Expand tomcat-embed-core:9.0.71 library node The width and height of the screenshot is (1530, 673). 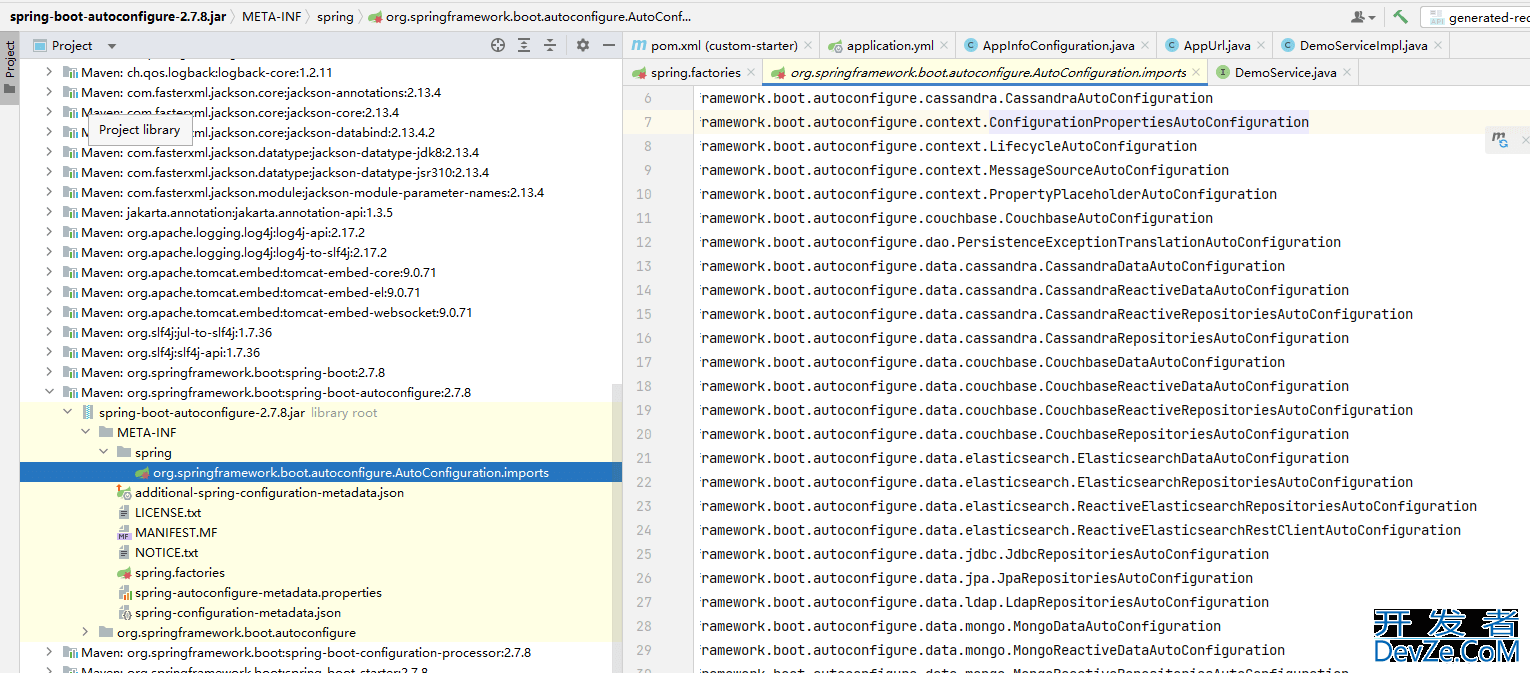pos(51,273)
